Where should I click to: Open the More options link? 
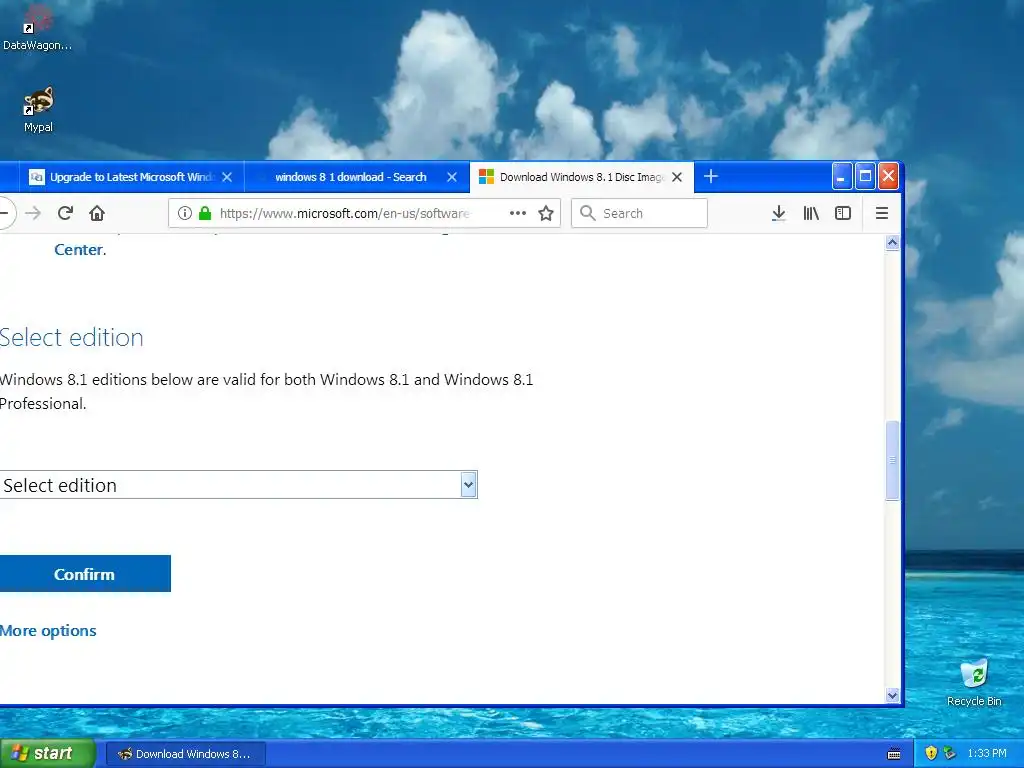[x=48, y=630]
